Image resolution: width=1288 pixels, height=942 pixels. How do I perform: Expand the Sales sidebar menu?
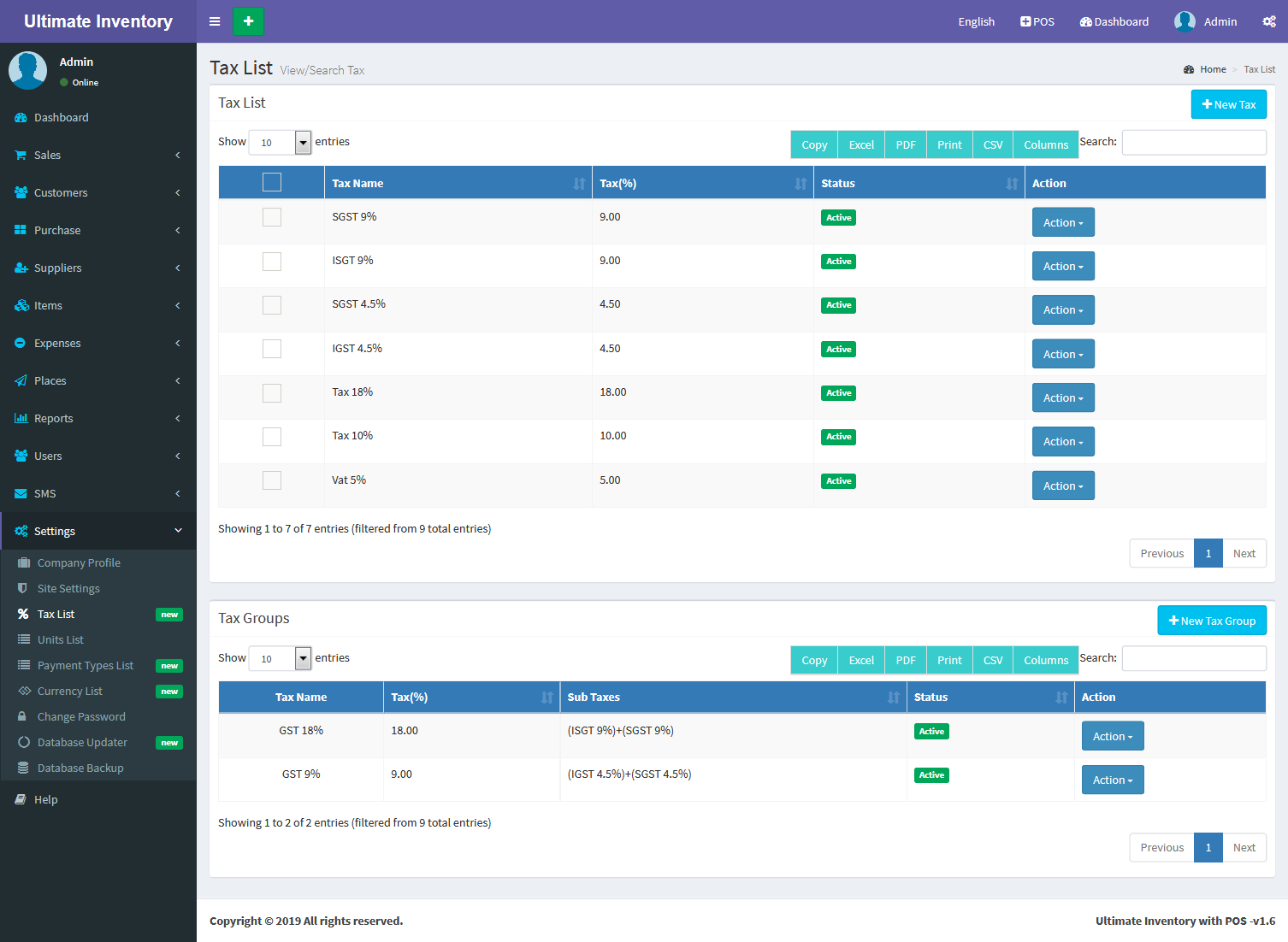coord(98,156)
